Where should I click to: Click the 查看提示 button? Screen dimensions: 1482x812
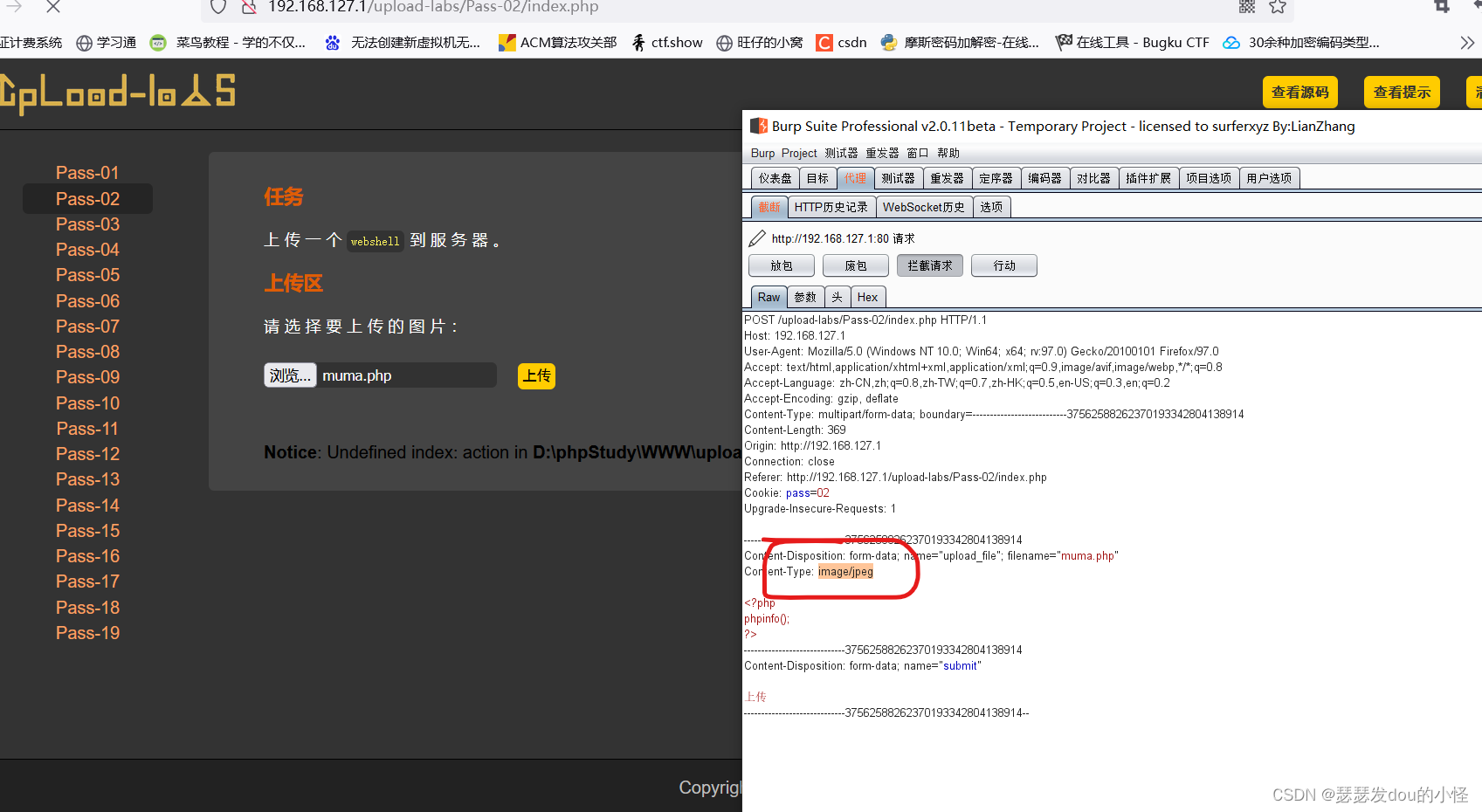(x=1402, y=93)
